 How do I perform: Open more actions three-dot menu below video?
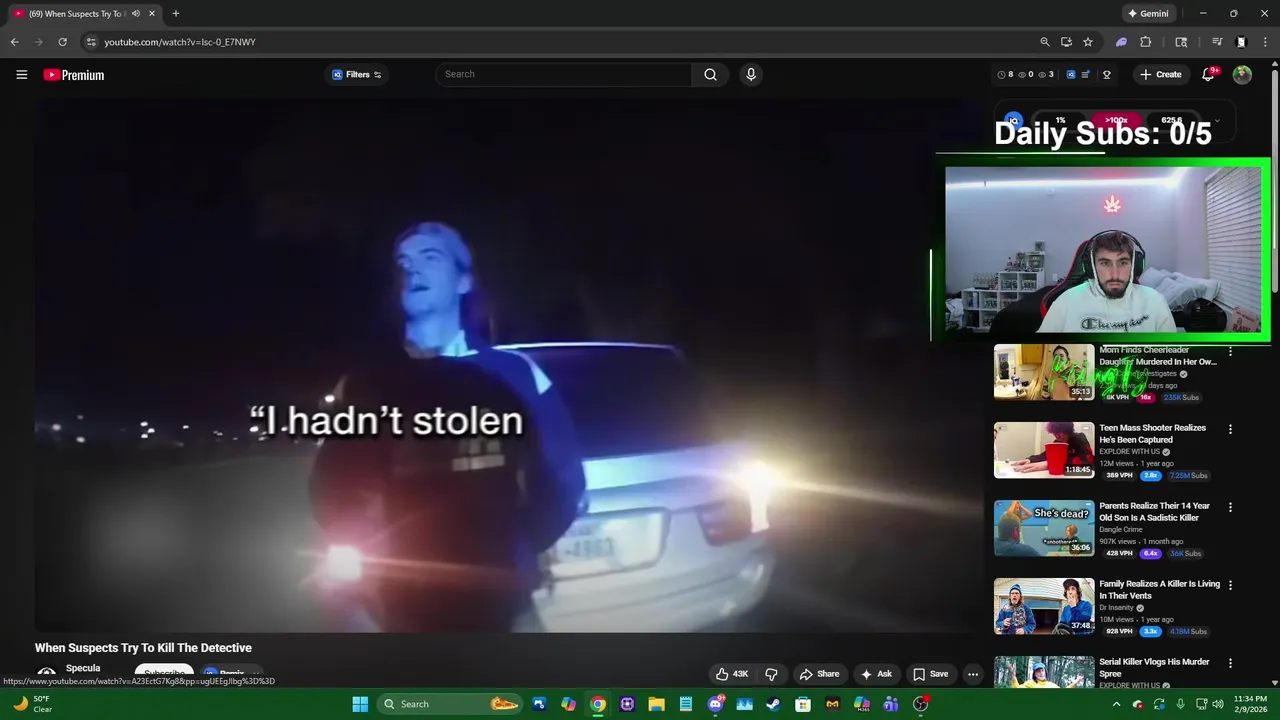[973, 674]
